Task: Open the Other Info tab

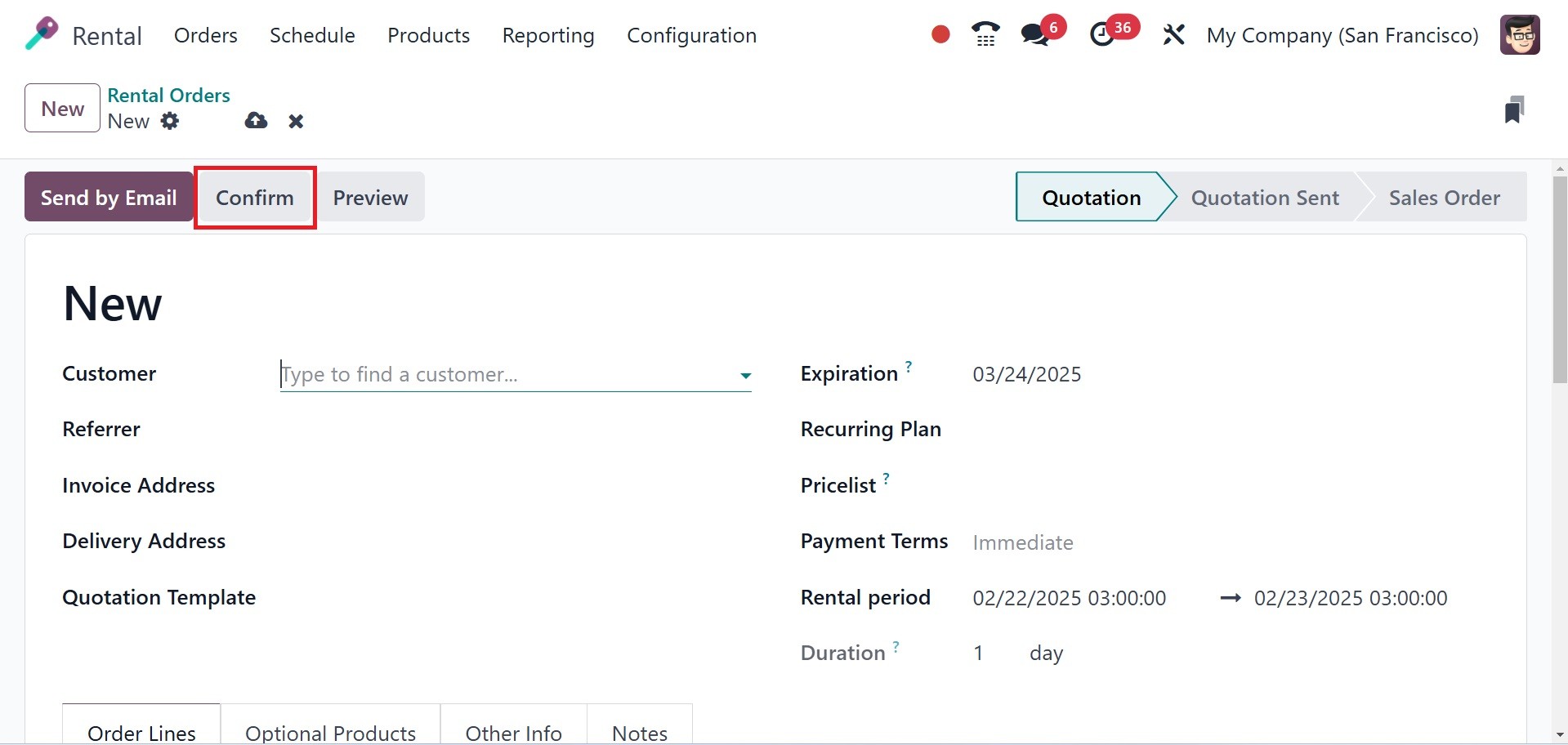Action: point(513,732)
